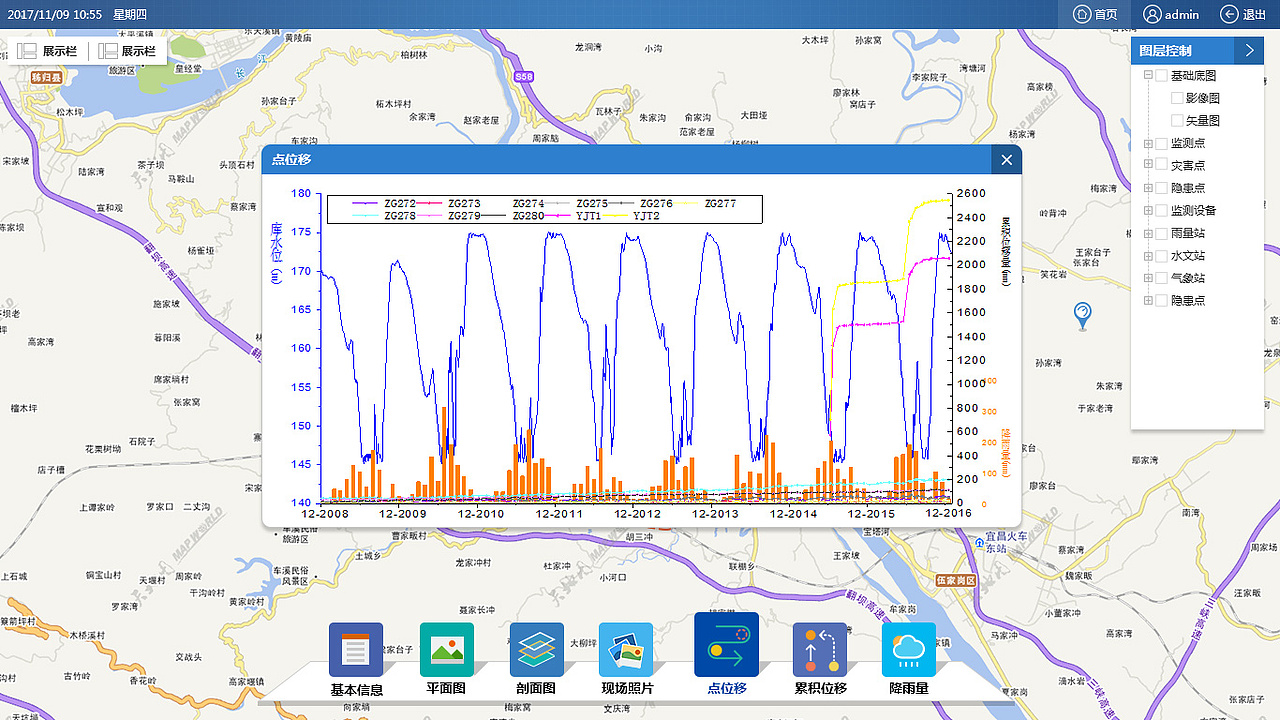Check the 水文站 layer checkbox
Viewport: 1280px width, 720px height.
[1162, 256]
